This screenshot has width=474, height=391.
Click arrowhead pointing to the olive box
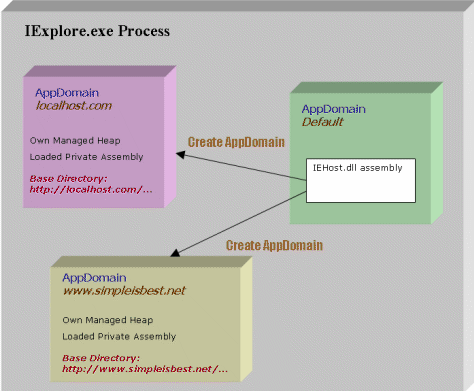point(175,253)
